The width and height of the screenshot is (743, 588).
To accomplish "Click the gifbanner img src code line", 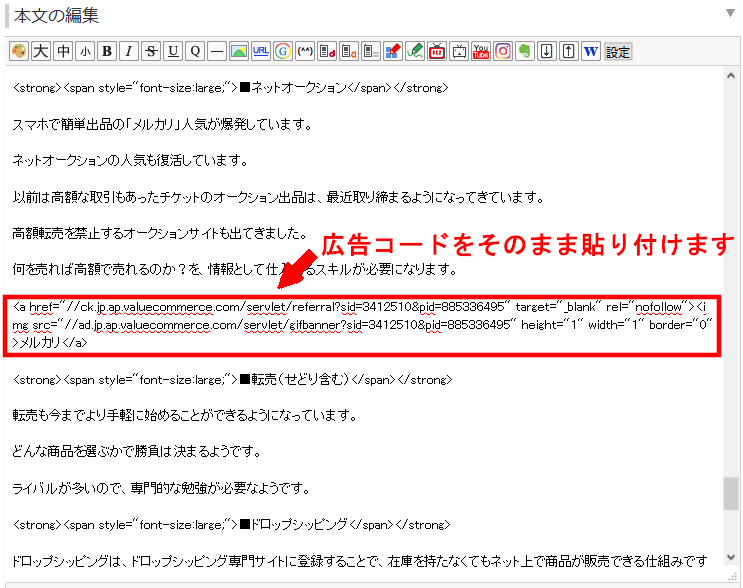I will click(362, 325).
